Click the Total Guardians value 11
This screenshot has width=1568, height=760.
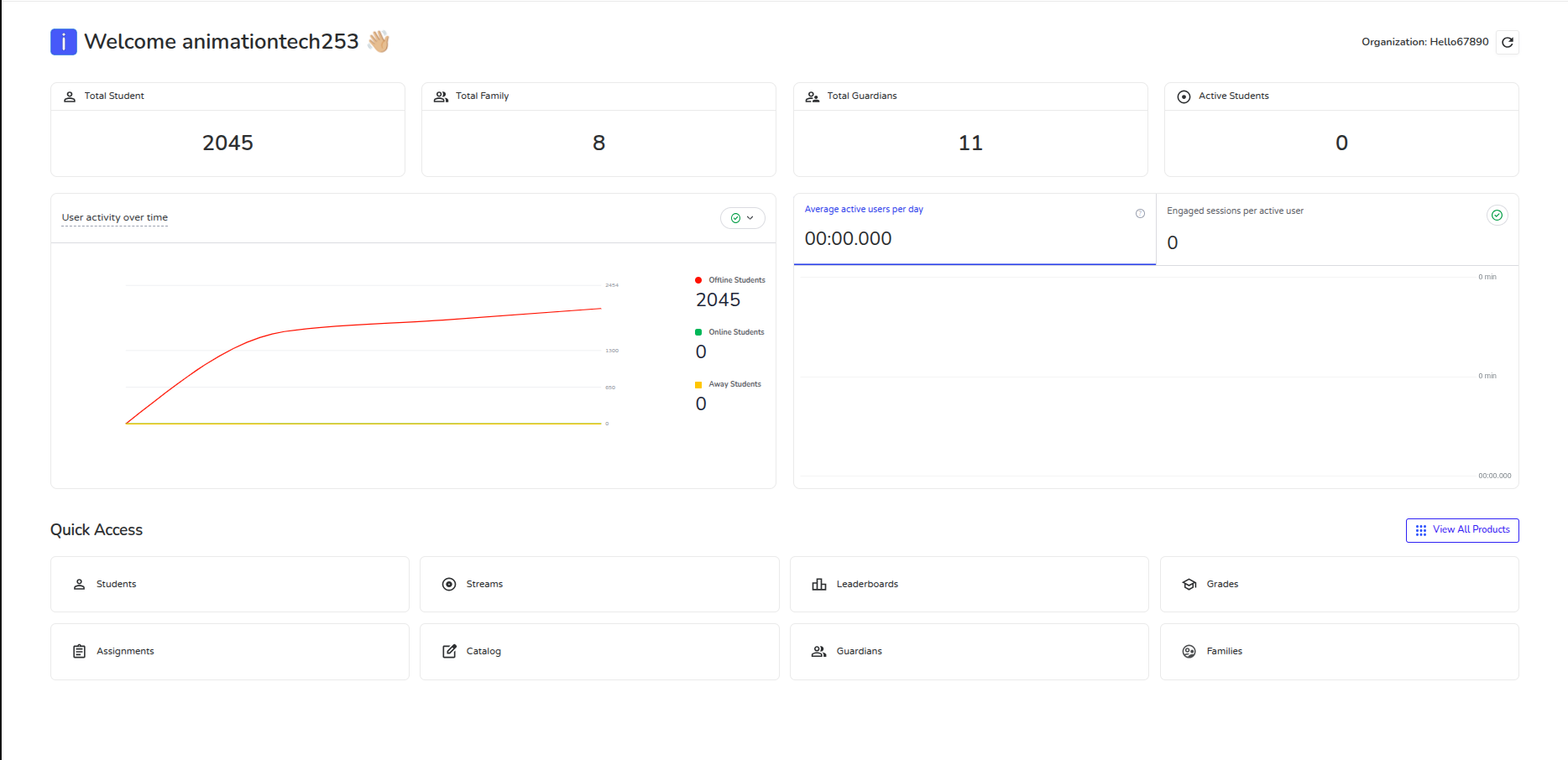tap(970, 143)
